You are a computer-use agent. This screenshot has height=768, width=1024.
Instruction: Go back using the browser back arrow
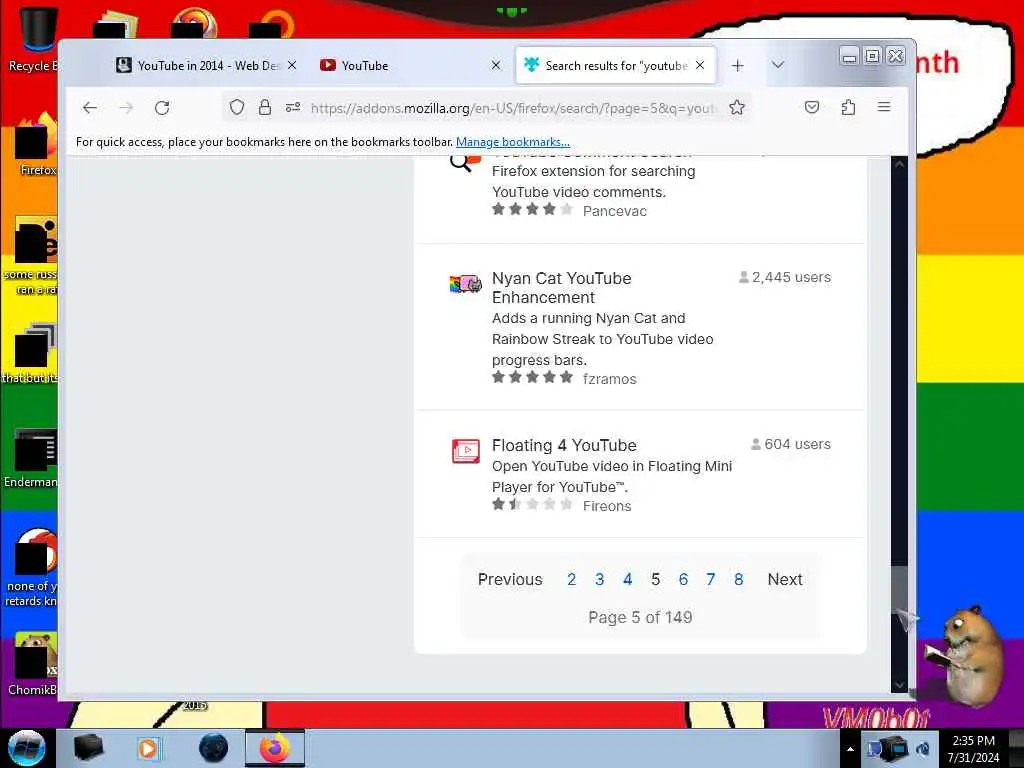(90, 108)
